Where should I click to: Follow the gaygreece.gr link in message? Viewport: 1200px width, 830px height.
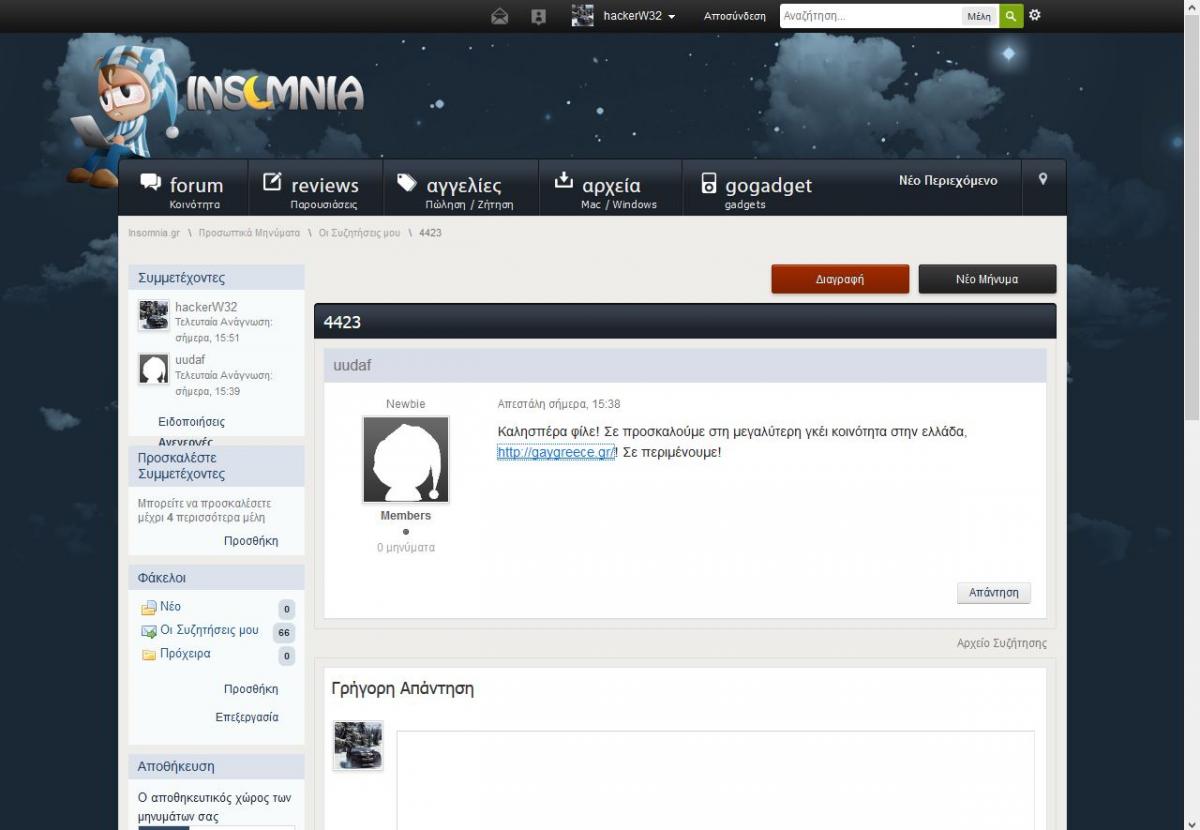[556, 453]
